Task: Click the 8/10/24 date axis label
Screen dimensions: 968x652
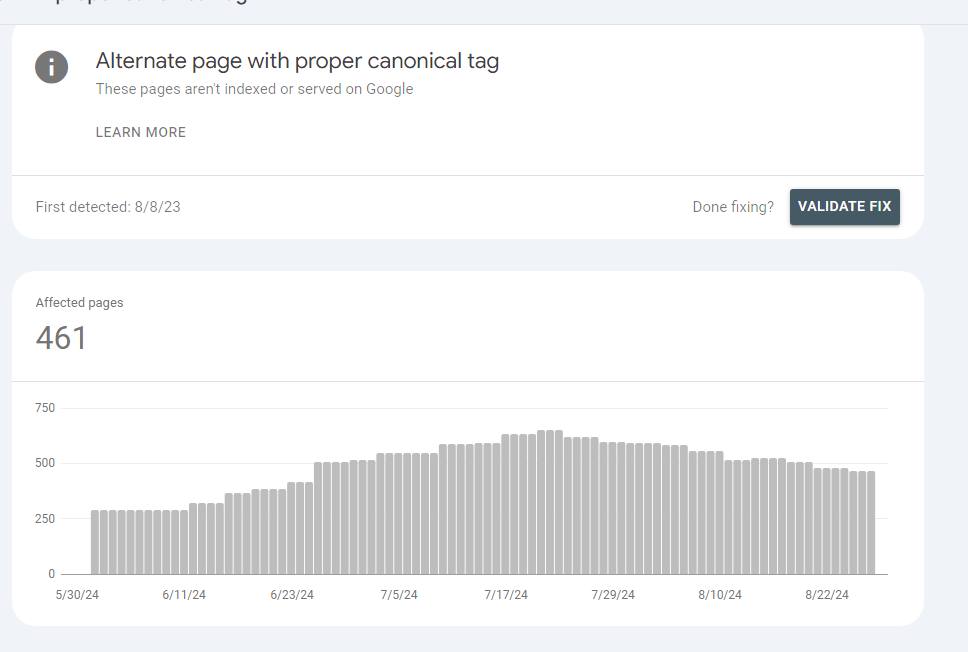Action: [x=720, y=595]
